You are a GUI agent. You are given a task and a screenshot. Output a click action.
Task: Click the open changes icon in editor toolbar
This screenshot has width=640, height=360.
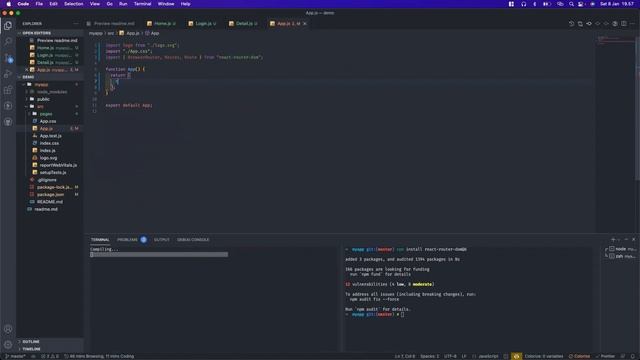pyautogui.click(x=580, y=24)
